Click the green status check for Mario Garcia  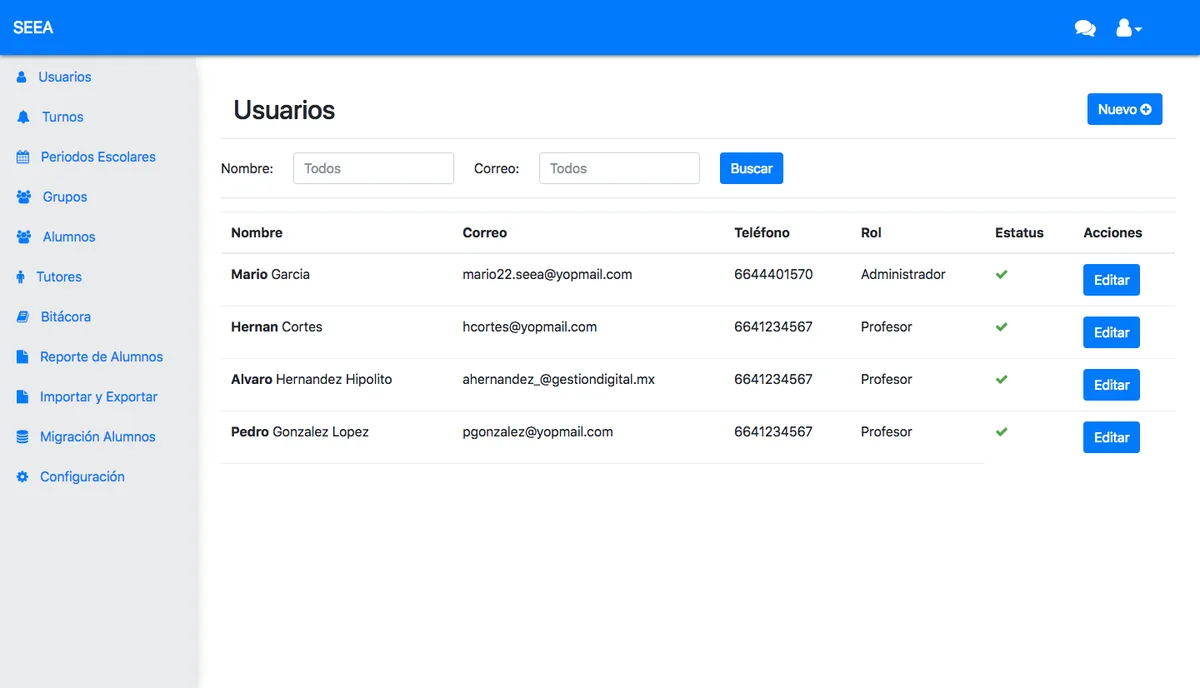point(1001,274)
